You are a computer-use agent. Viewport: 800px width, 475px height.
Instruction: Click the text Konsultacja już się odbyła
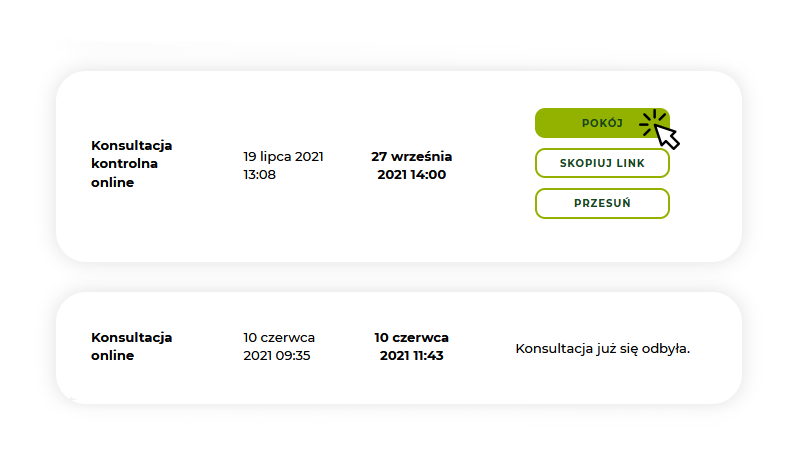pos(603,348)
